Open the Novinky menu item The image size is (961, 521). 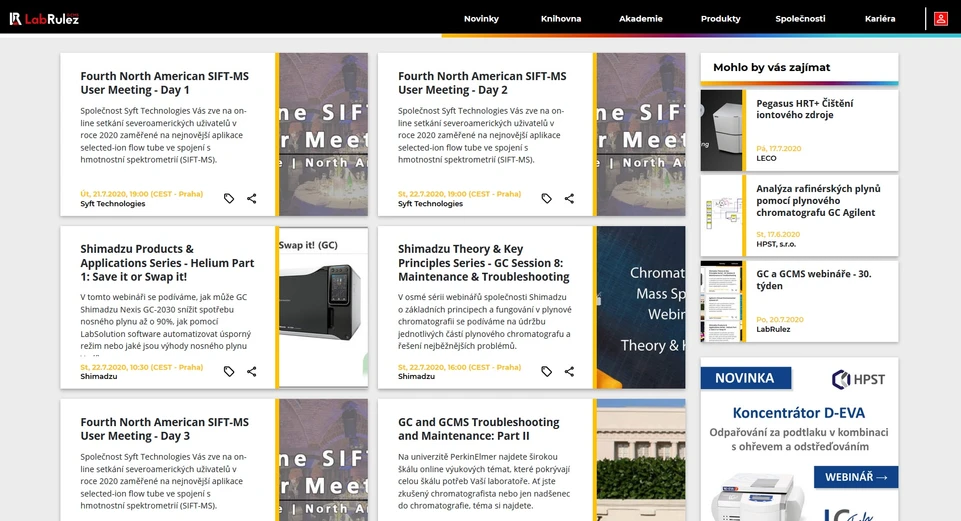coord(481,18)
